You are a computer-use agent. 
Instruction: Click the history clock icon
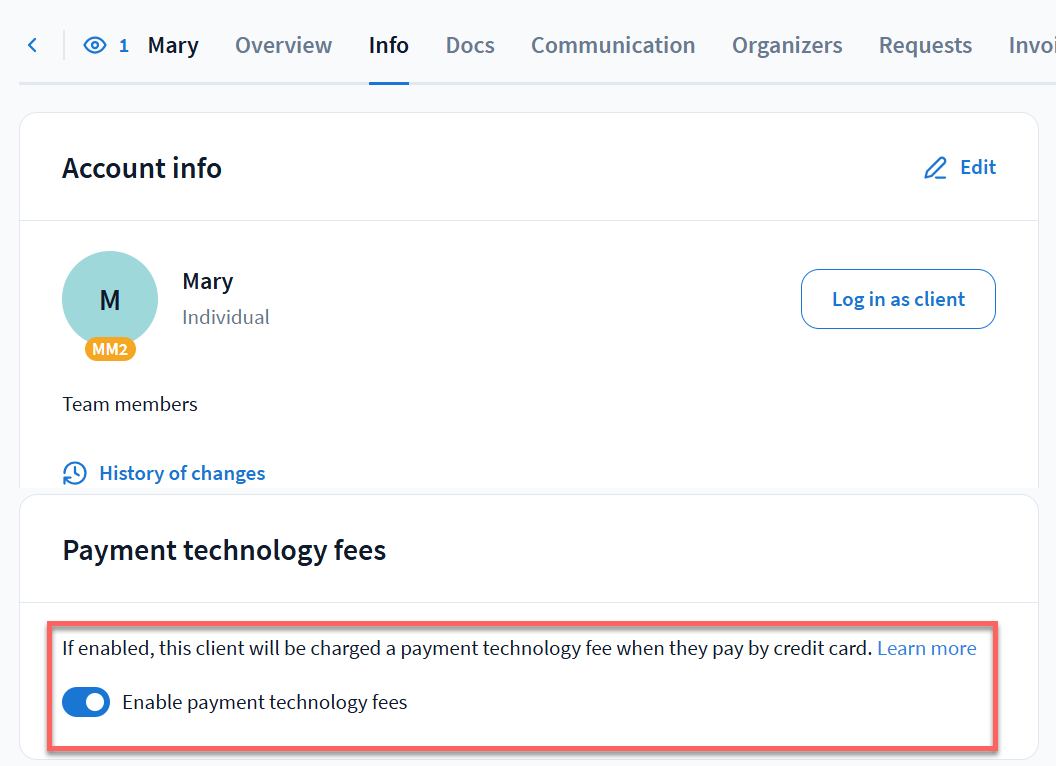point(75,473)
